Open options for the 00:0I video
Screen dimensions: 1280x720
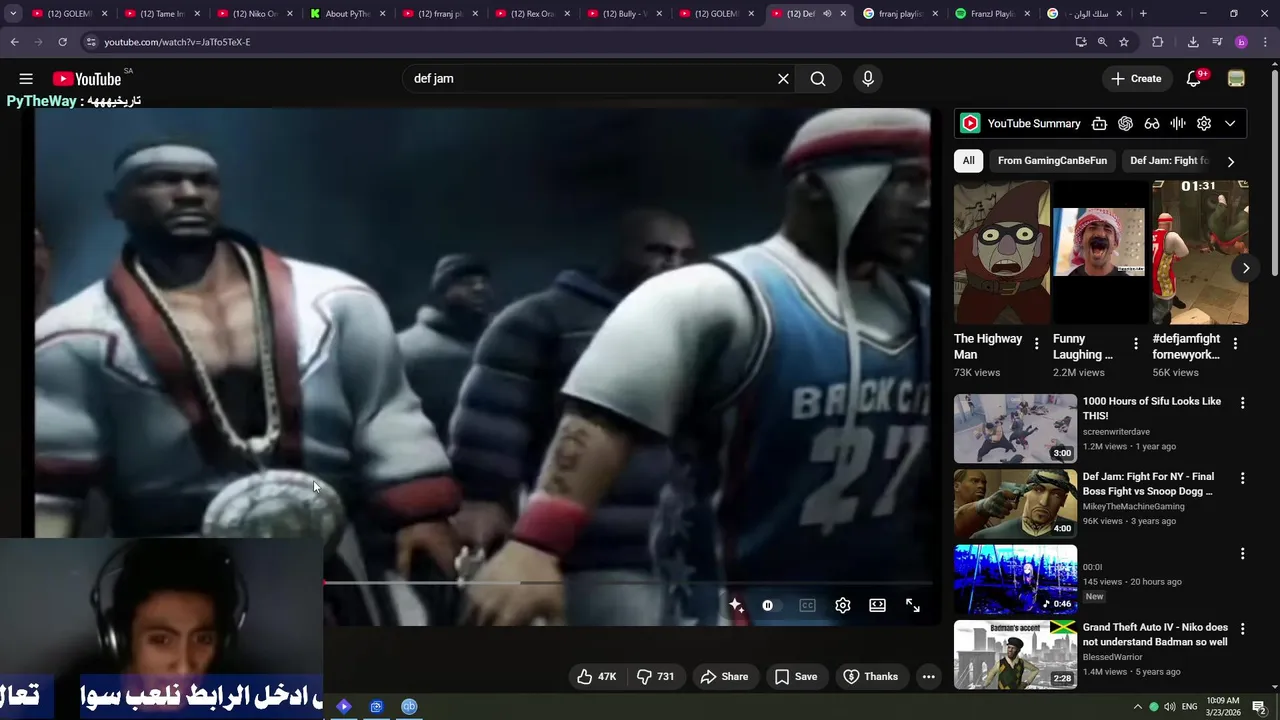coord(1242,553)
